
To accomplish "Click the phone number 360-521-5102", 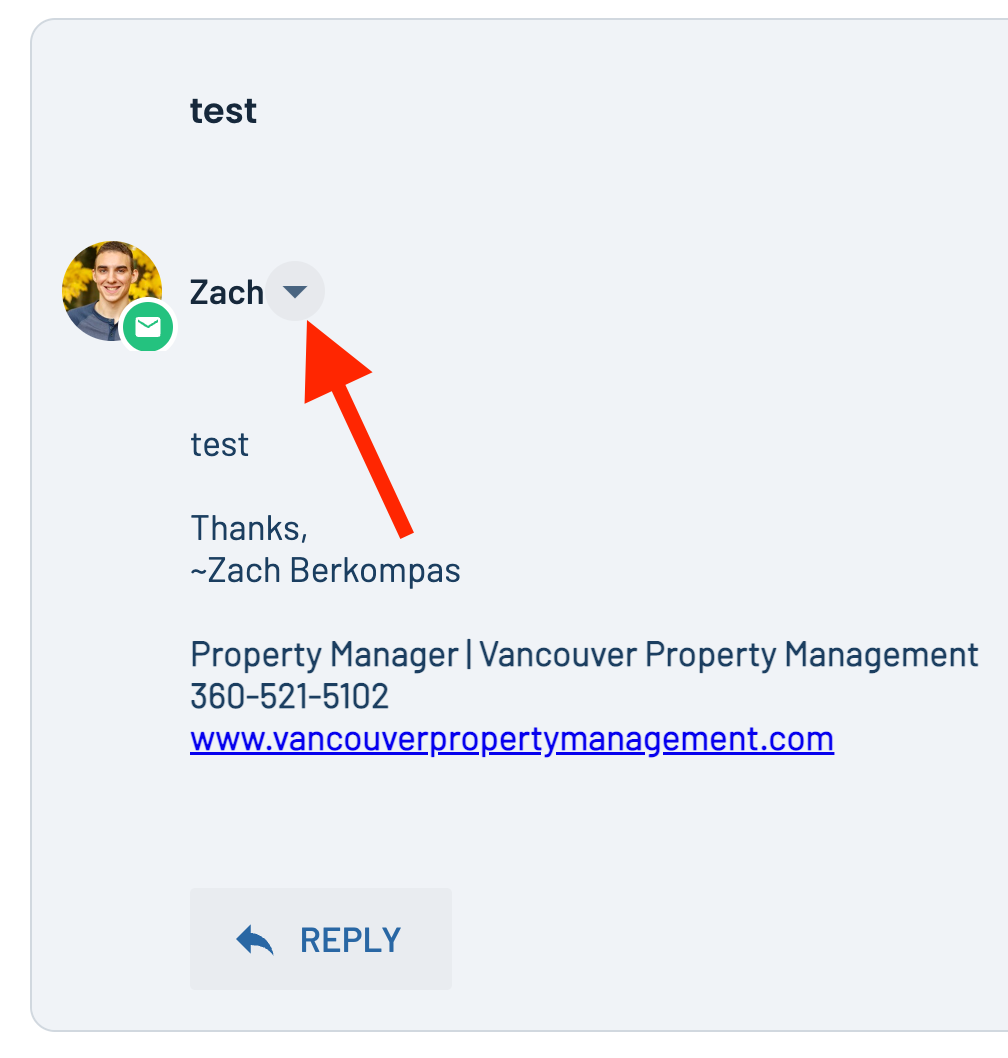I will (289, 696).
